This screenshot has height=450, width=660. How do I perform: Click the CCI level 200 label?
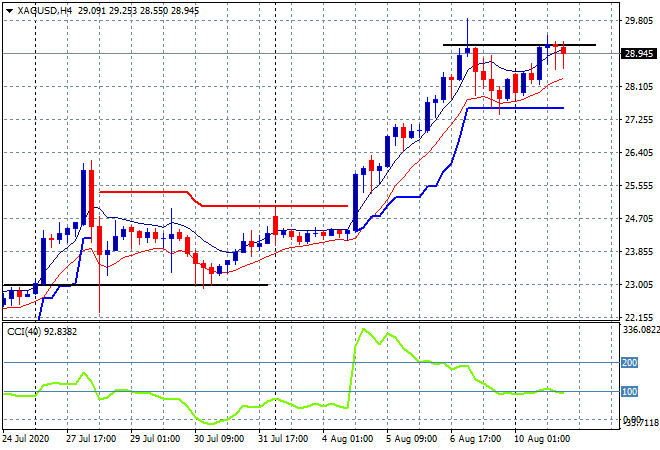pos(630,362)
